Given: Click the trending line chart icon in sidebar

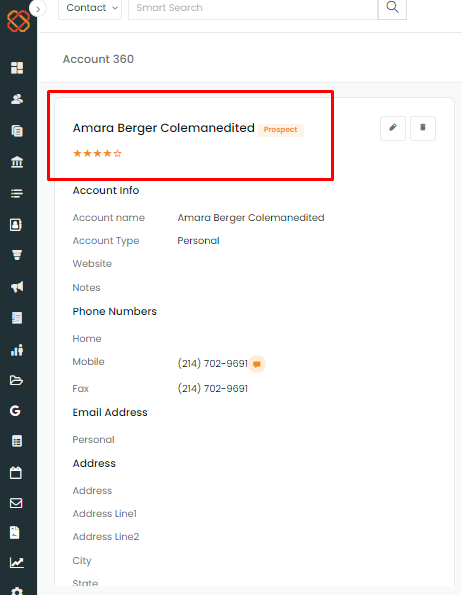Looking at the screenshot, I should point(17,563).
